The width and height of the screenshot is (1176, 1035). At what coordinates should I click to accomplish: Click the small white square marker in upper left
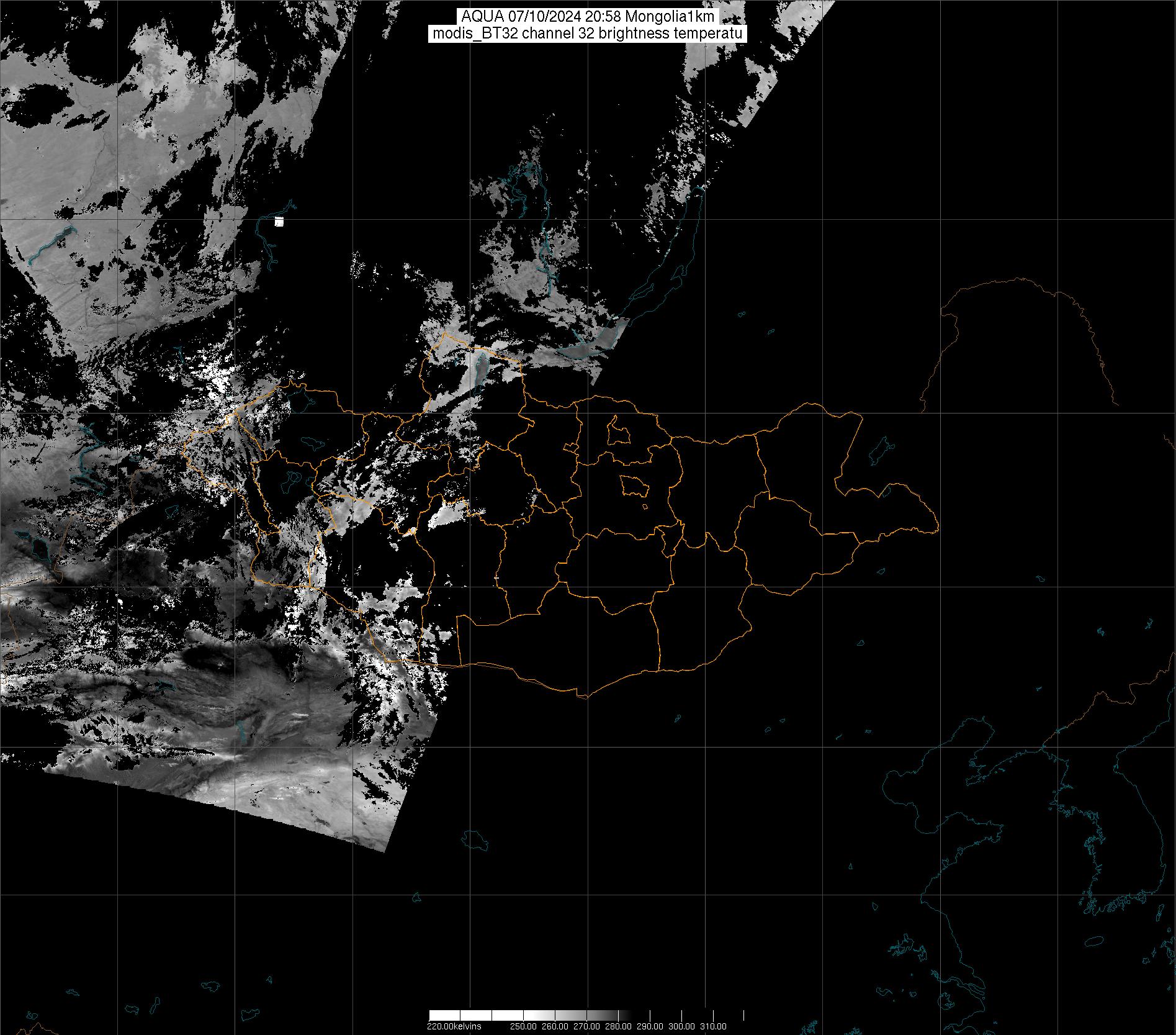(x=279, y=222)
